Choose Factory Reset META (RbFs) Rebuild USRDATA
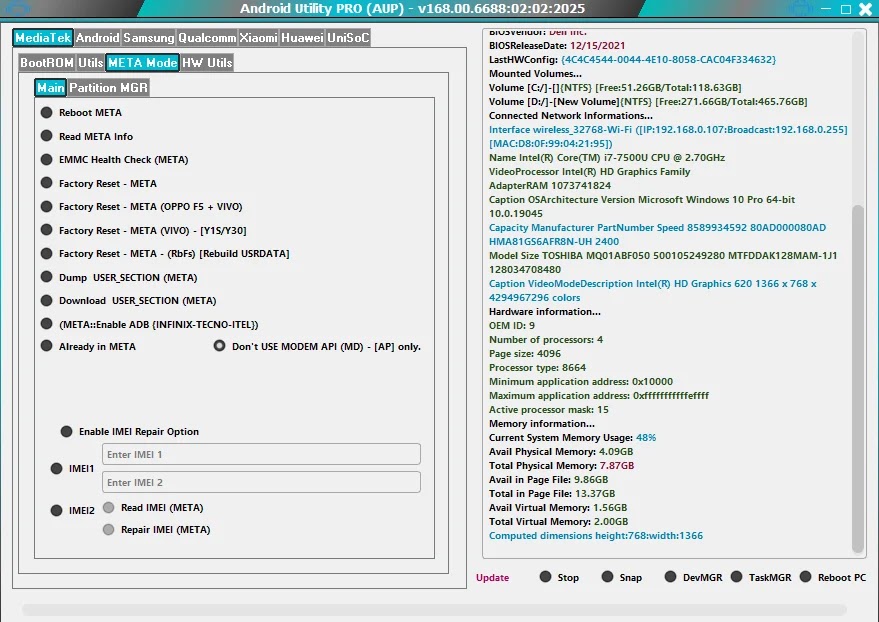Image resolution: width=879 pixels, height=622 pixels. click(165, 254)
